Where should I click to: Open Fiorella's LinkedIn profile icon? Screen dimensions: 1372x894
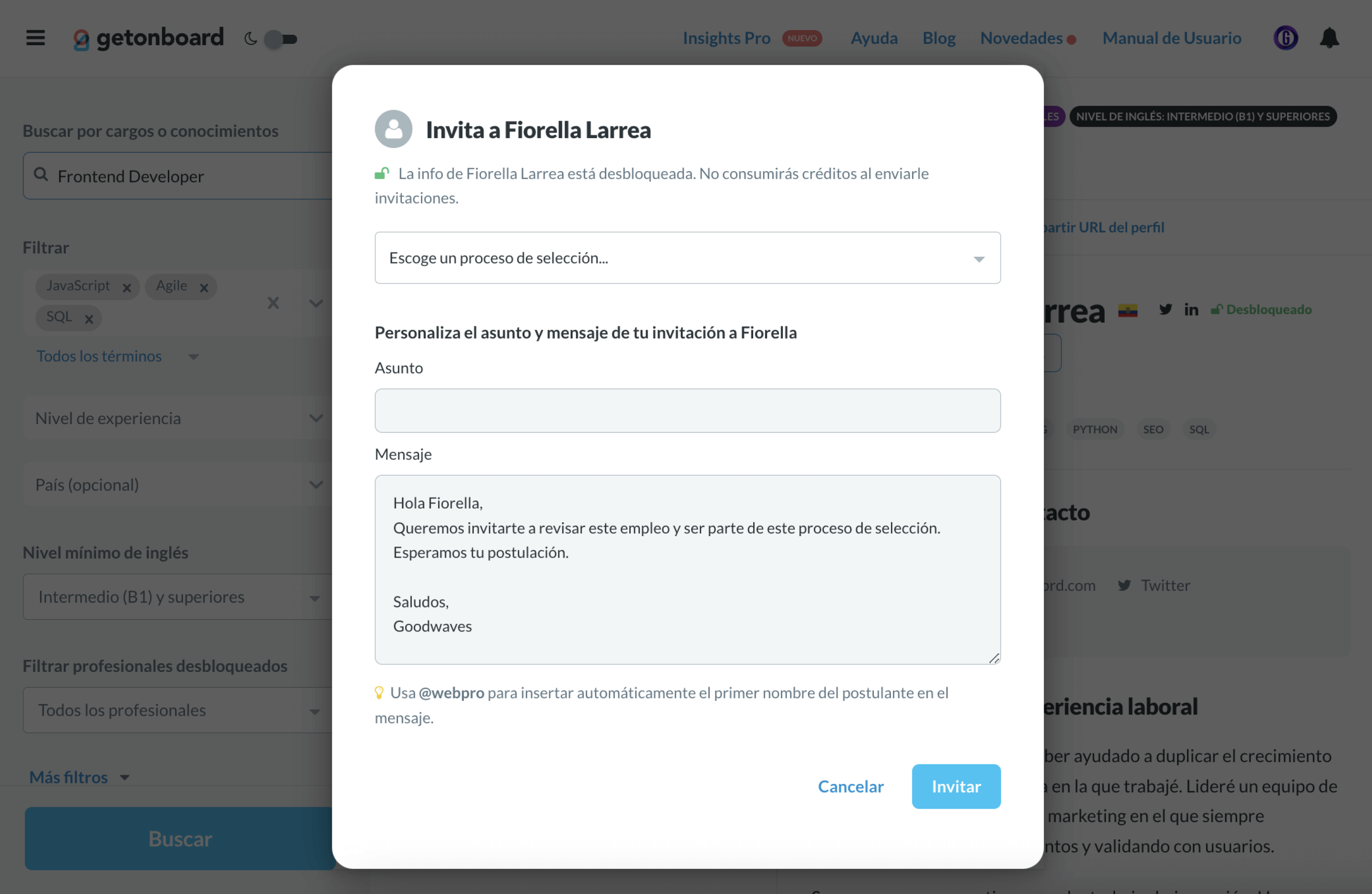click(1191, 310)
